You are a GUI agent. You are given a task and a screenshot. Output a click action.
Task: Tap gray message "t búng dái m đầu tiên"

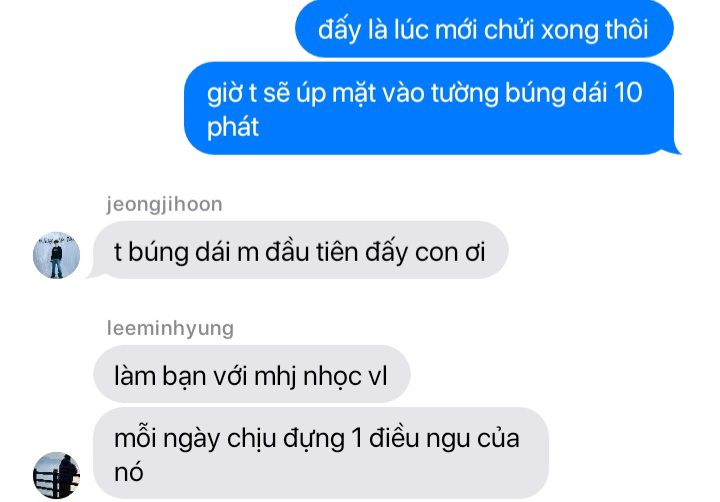coord(299,251)
